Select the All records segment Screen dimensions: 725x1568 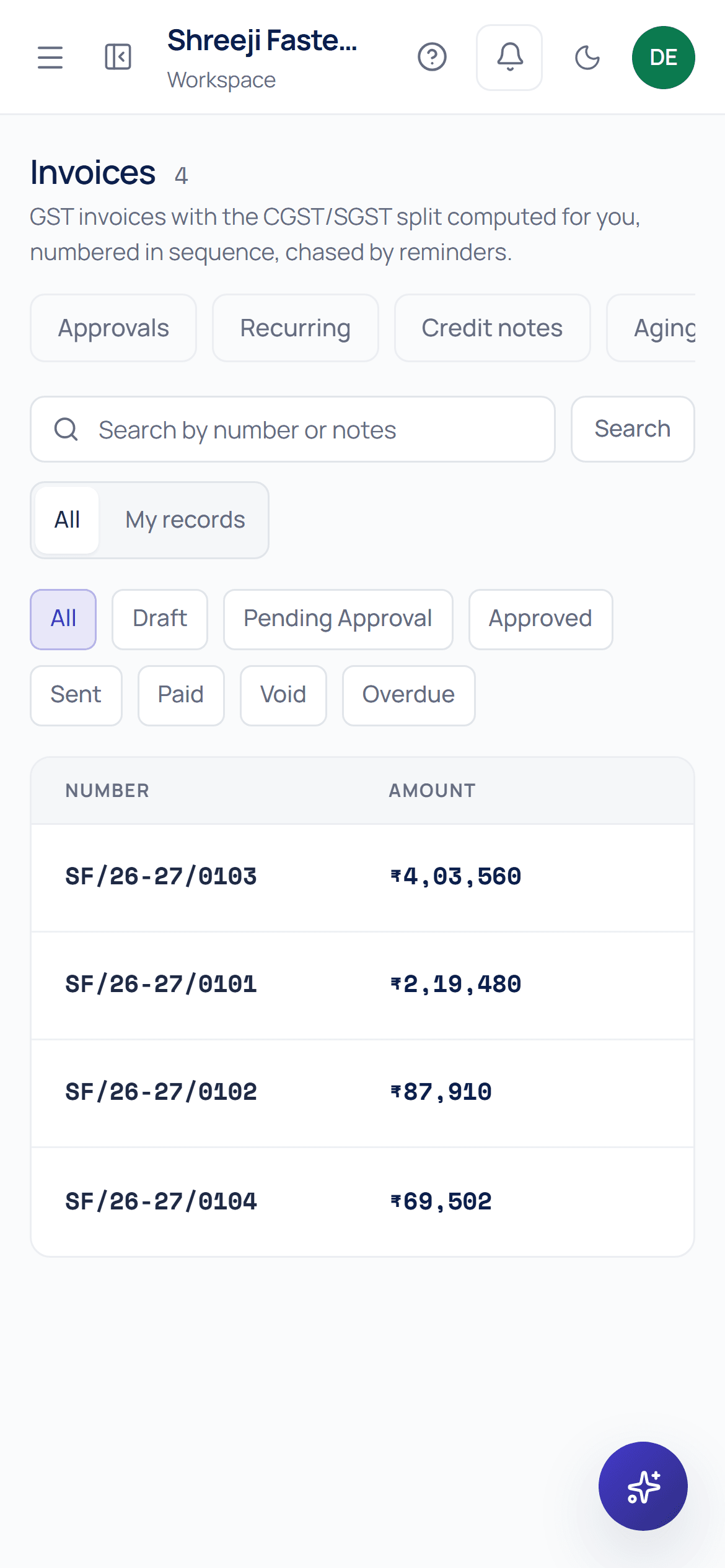(x=67, y=520)
